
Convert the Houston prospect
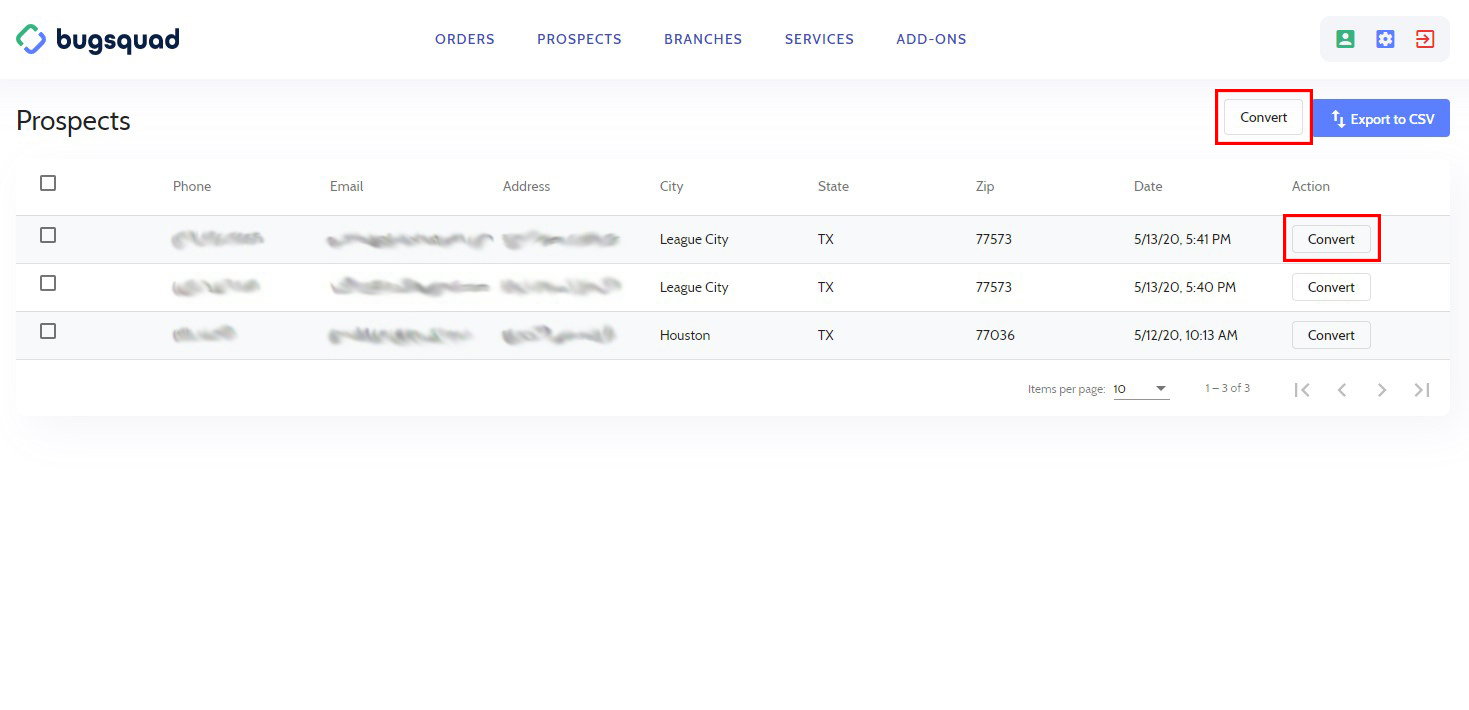tap(1331, 335)
